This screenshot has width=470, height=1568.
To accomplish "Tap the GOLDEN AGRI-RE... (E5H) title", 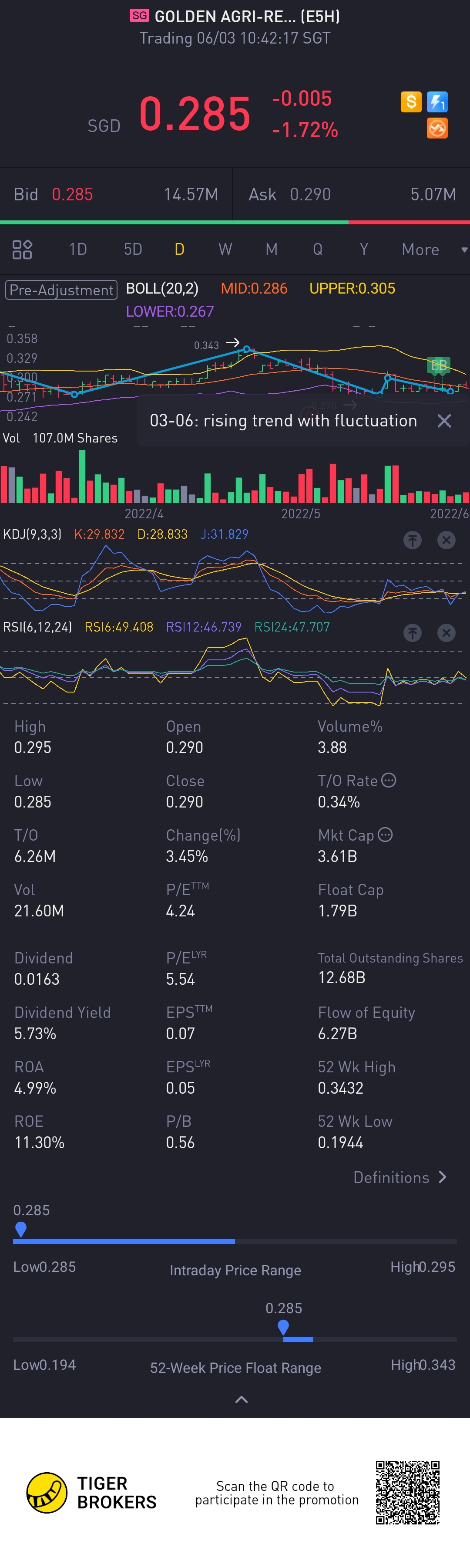I will click(x=248, y=17).
